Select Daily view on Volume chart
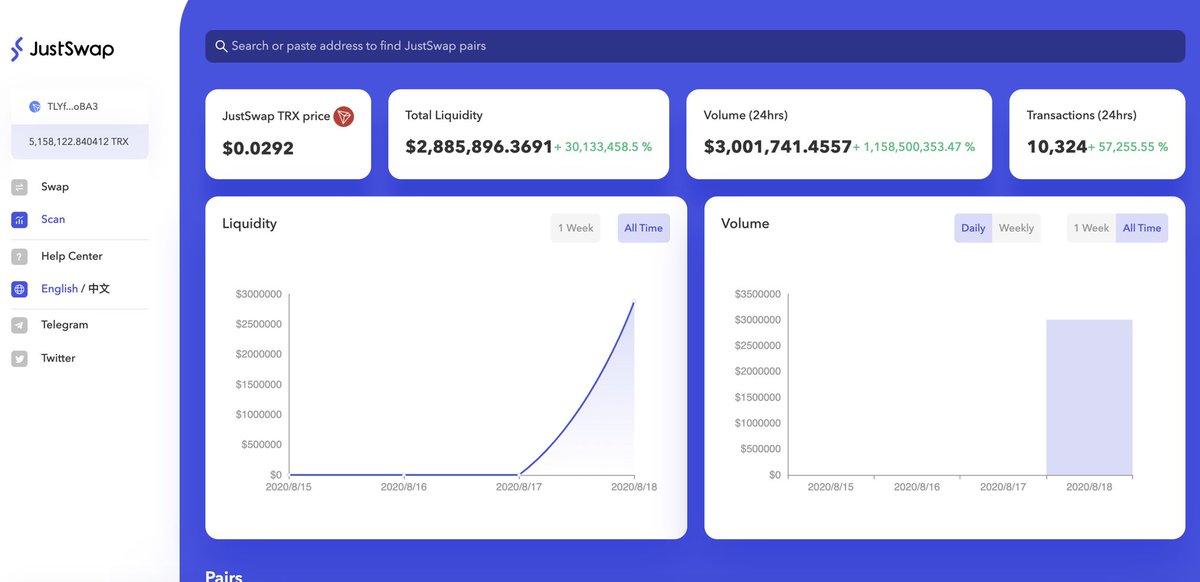This screenshot has height=582, width=1200. click(973, 228)
